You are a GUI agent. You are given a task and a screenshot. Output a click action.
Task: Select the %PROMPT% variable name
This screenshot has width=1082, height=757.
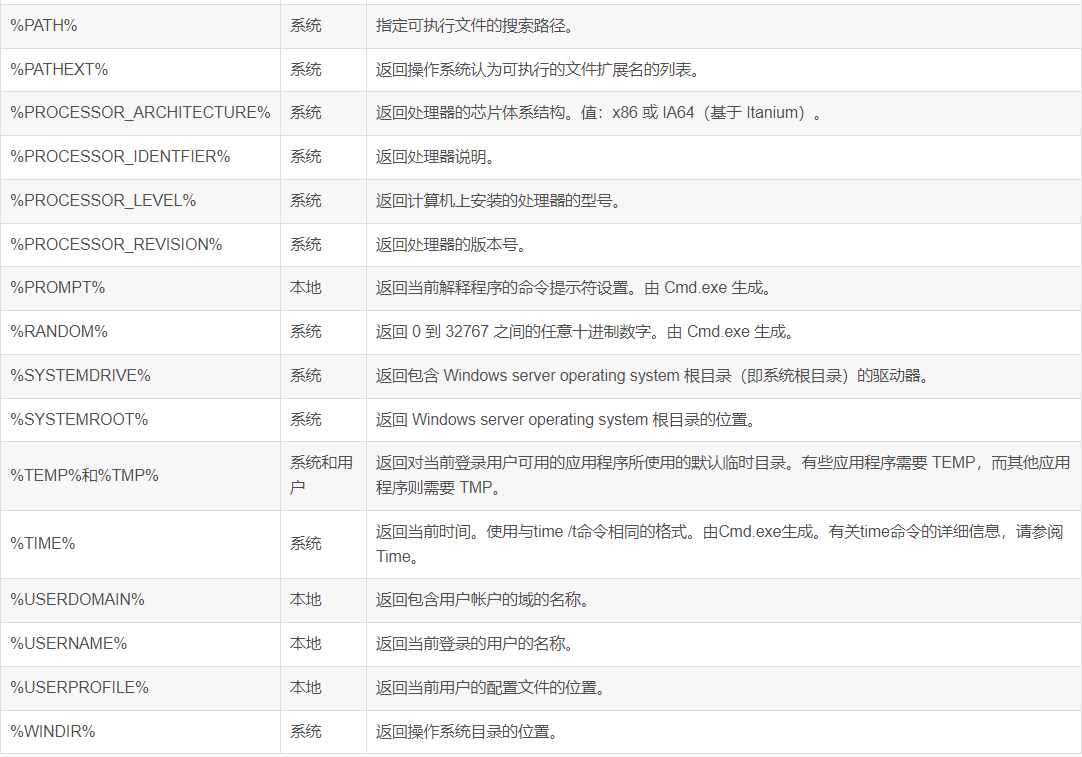click(58, 287)
